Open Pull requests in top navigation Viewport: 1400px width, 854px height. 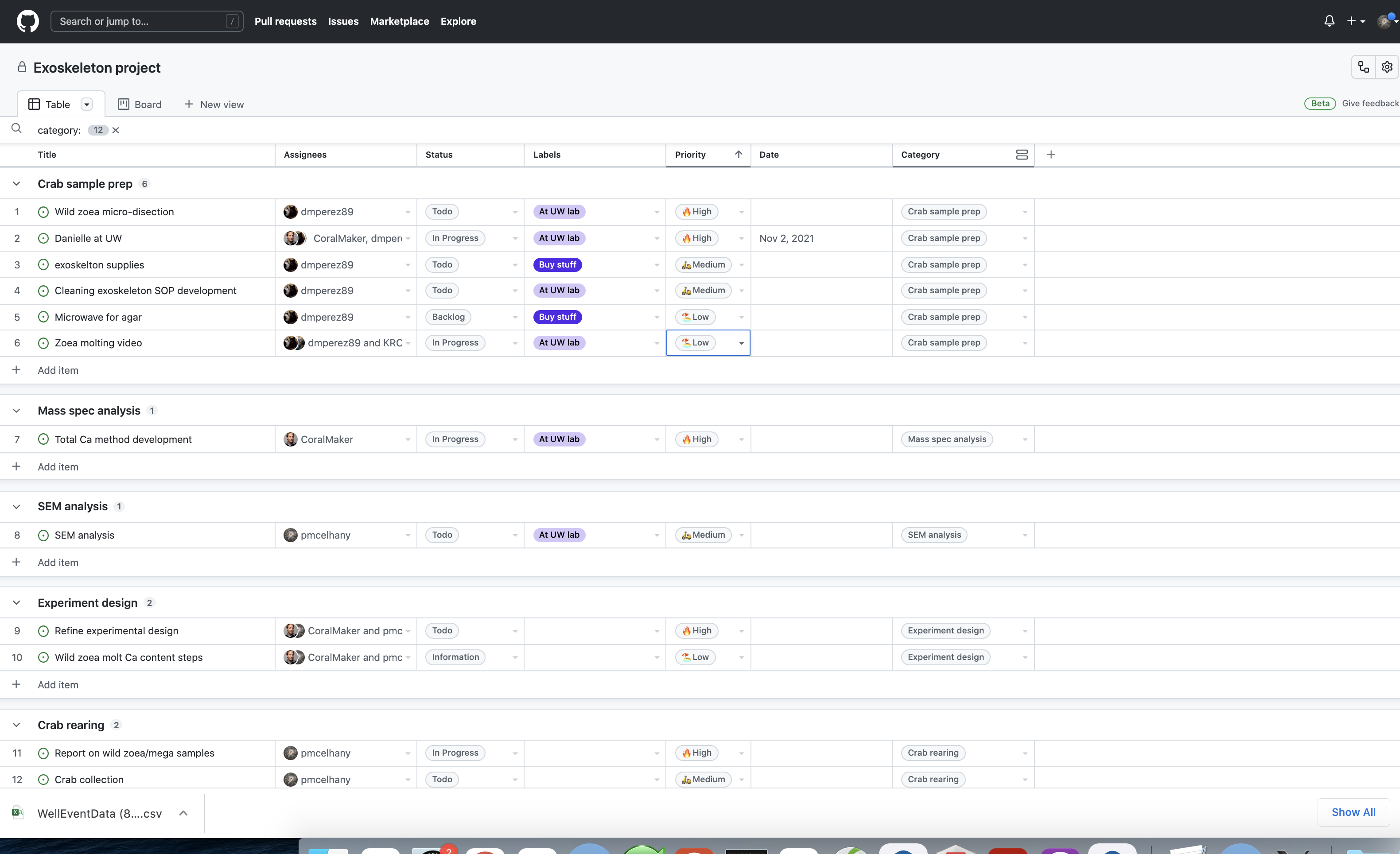pos(285,22)
